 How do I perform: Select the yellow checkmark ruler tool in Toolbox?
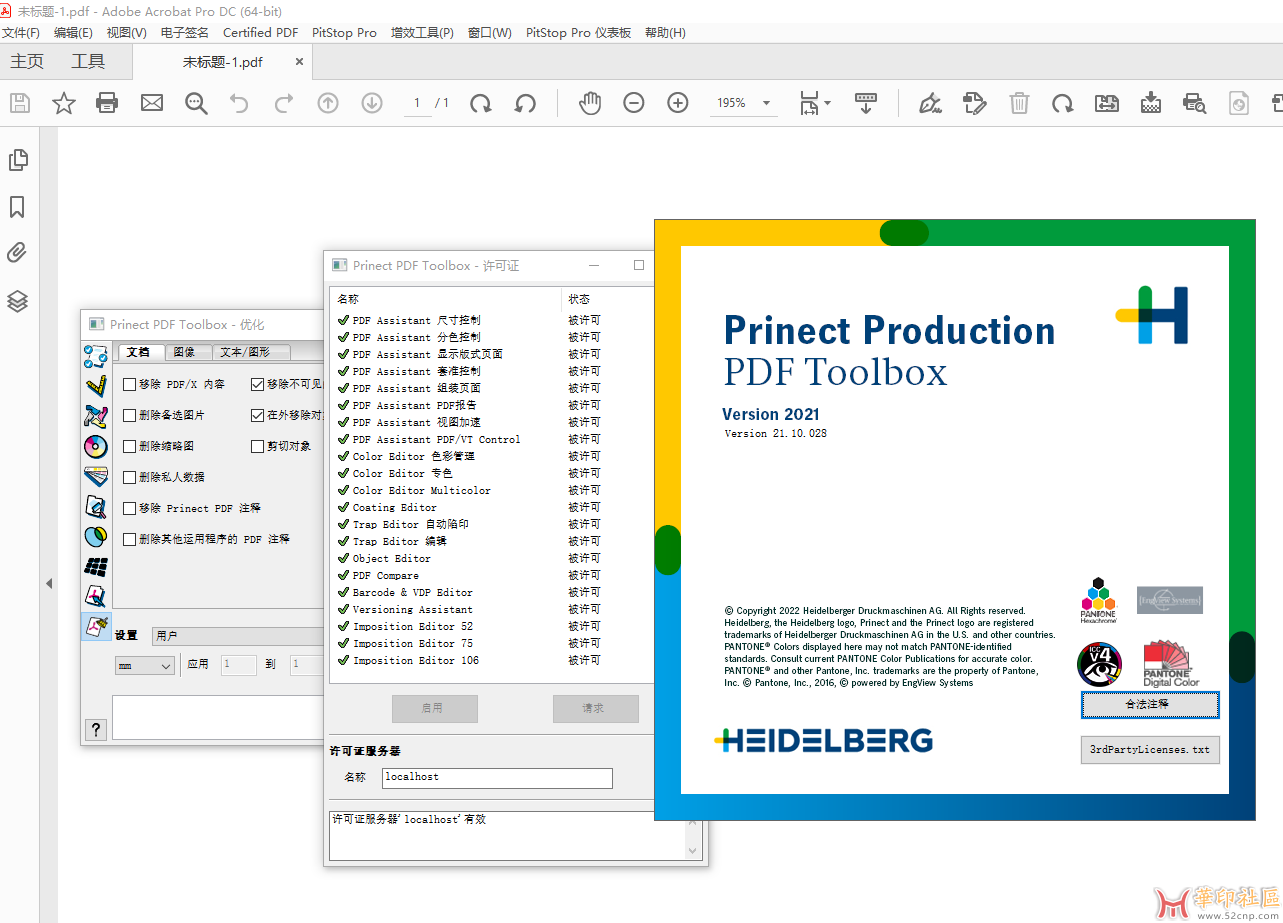[x=96, y=386]
